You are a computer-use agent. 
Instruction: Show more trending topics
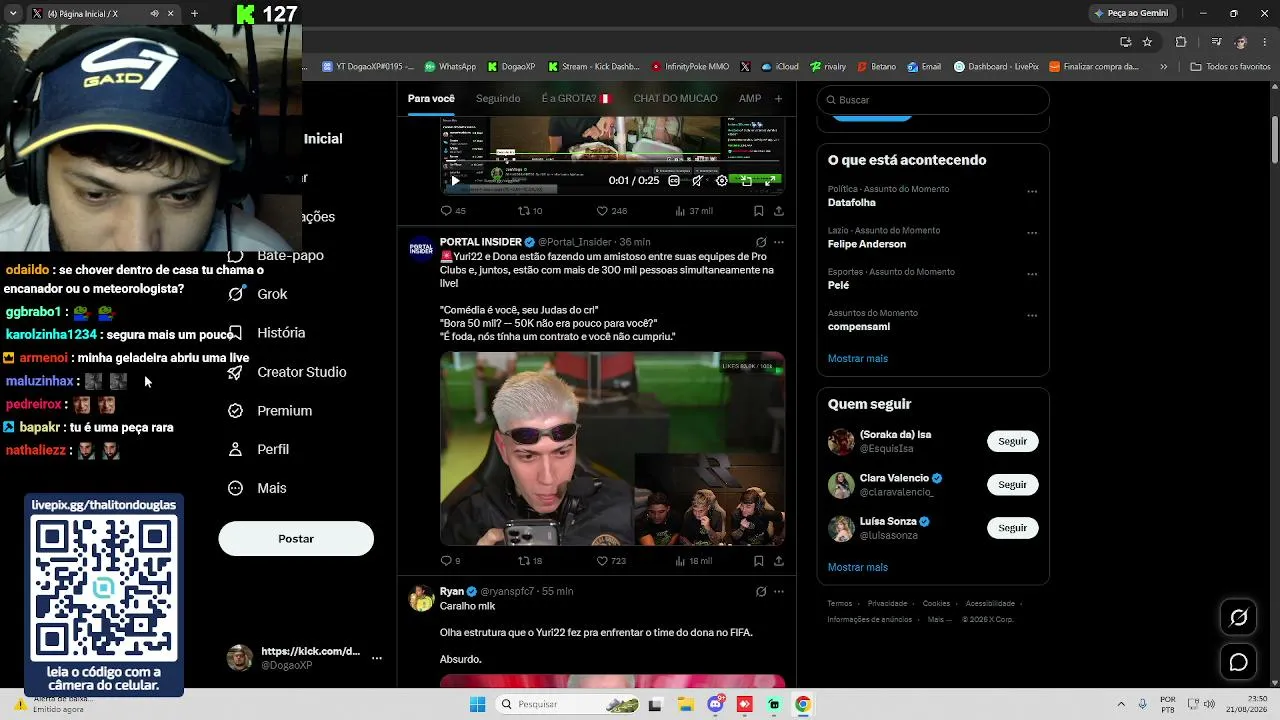[858, 358]
